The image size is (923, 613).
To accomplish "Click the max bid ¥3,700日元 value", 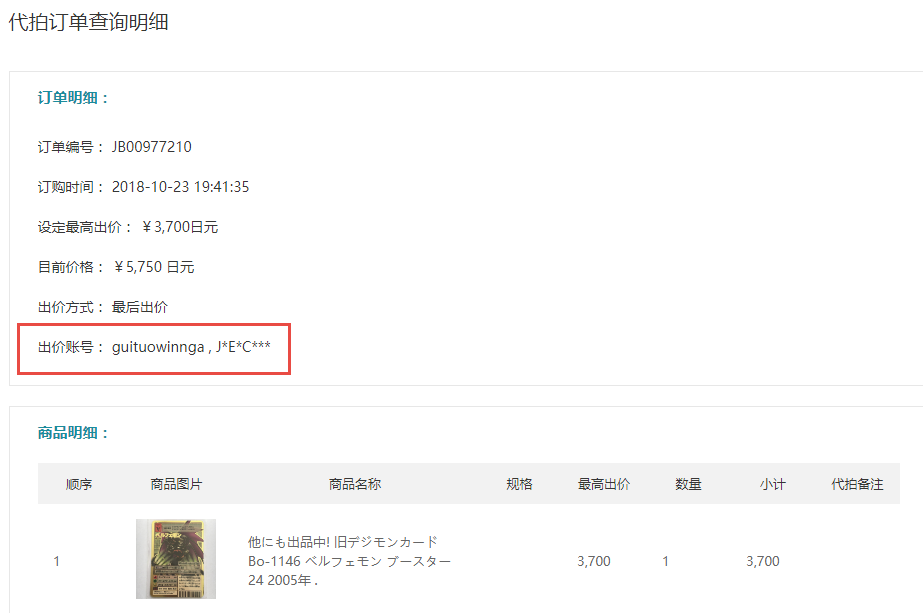I will [x=180, y=227].
